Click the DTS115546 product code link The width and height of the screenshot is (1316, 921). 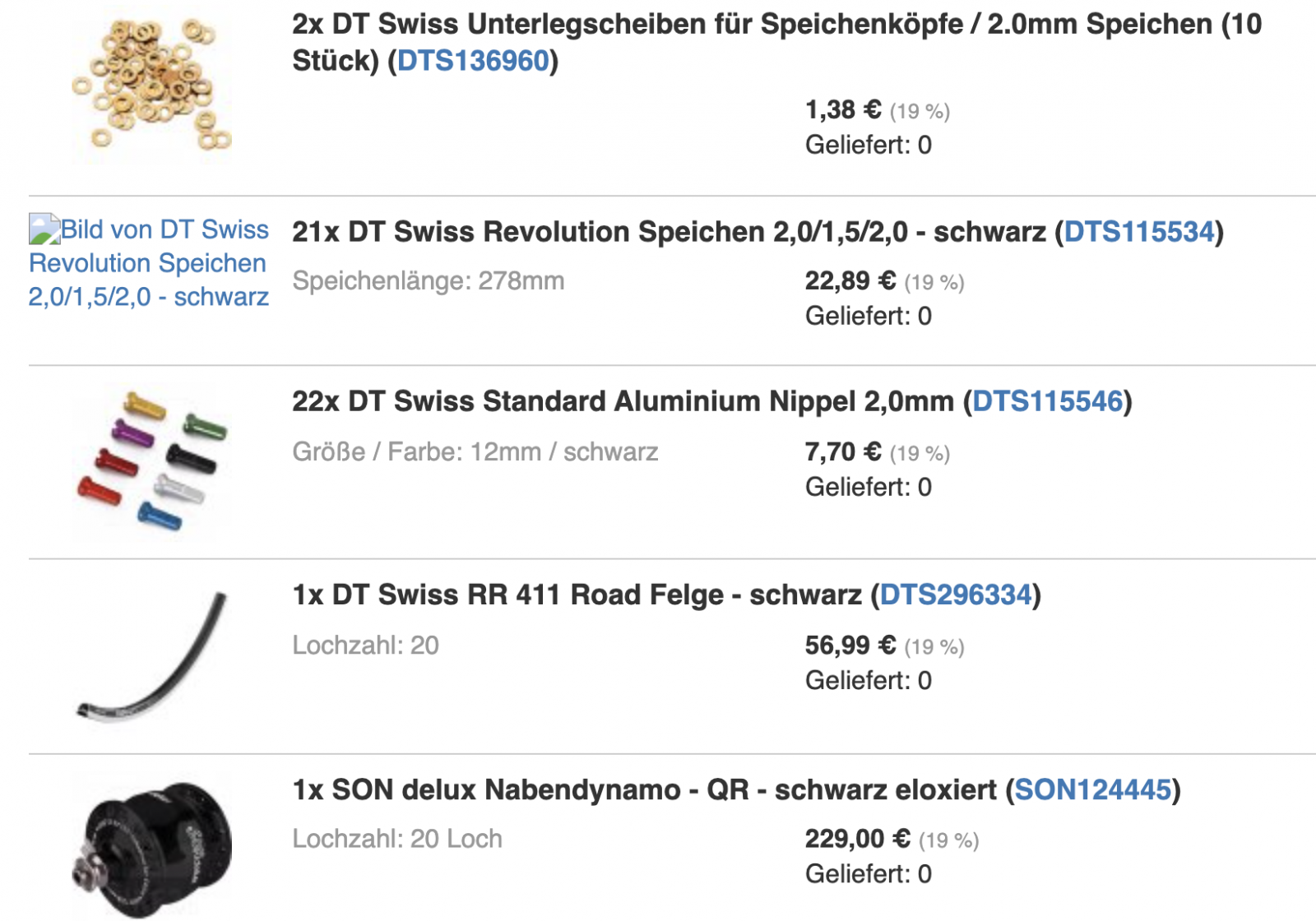click(x=1047, y=401)
